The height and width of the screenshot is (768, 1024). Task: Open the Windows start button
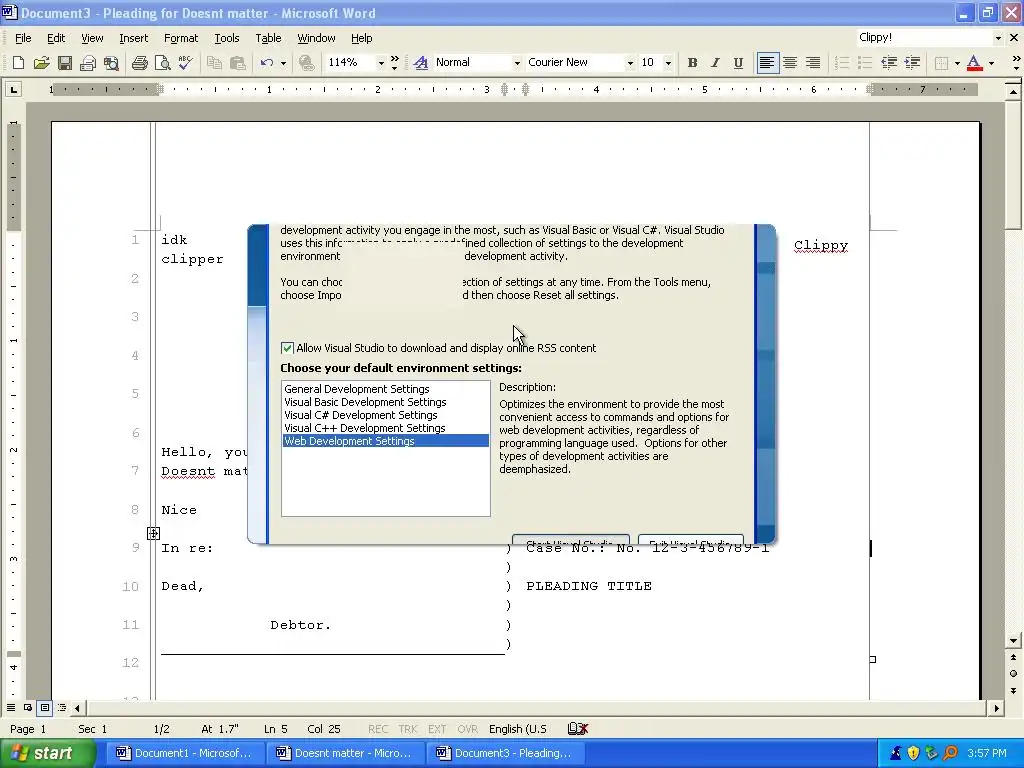(47, 753)
